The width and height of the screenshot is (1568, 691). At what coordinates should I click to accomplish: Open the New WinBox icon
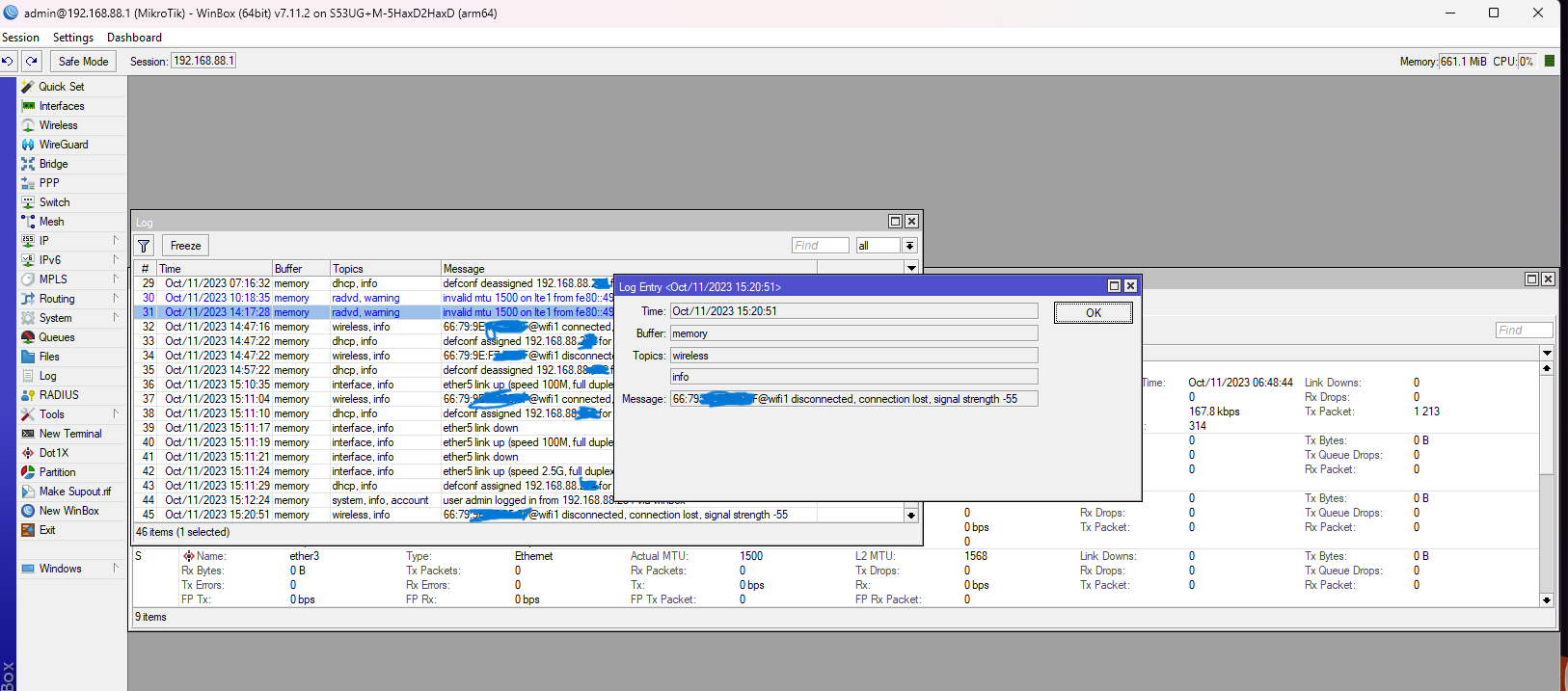[28, 511]
